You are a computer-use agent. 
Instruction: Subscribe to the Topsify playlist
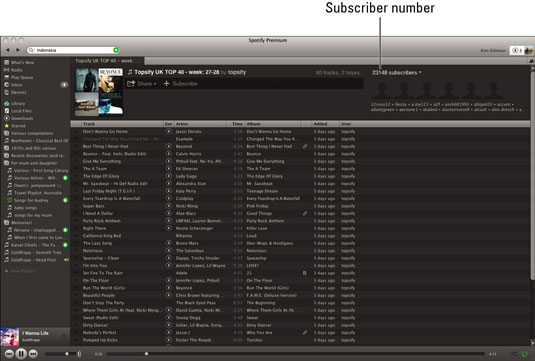point(180,84)
